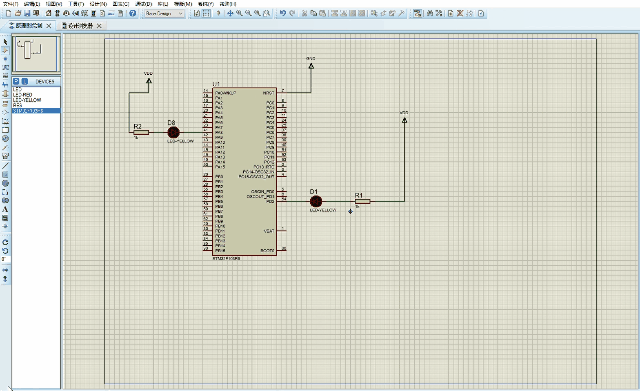
Task: Zoom in on the schematic
Action: 239,13
